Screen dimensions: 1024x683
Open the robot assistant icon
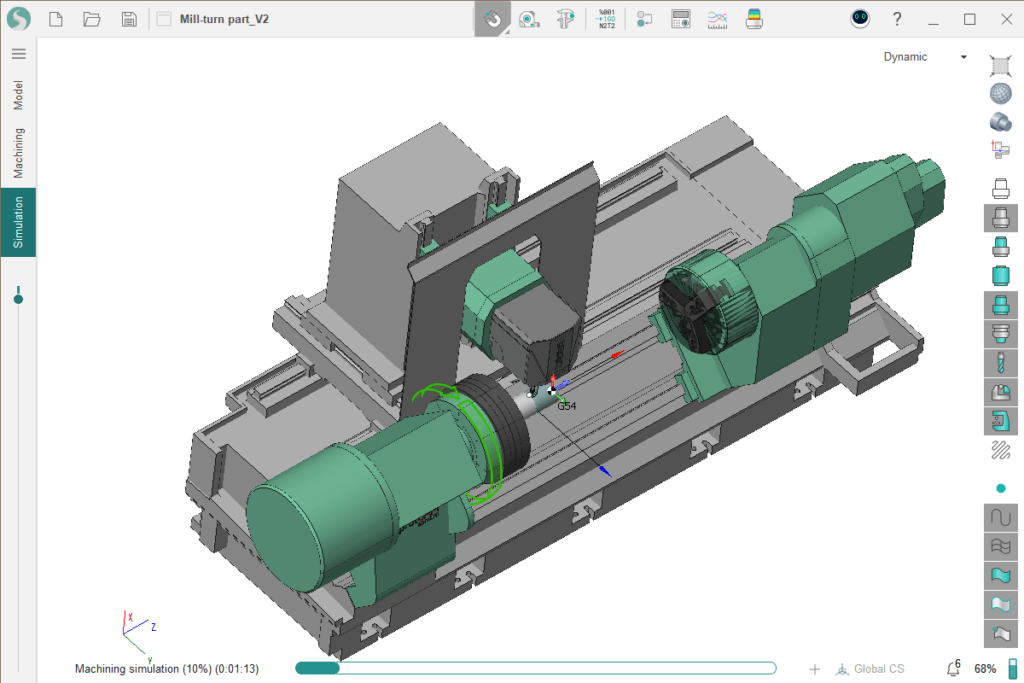pos(860,19)
